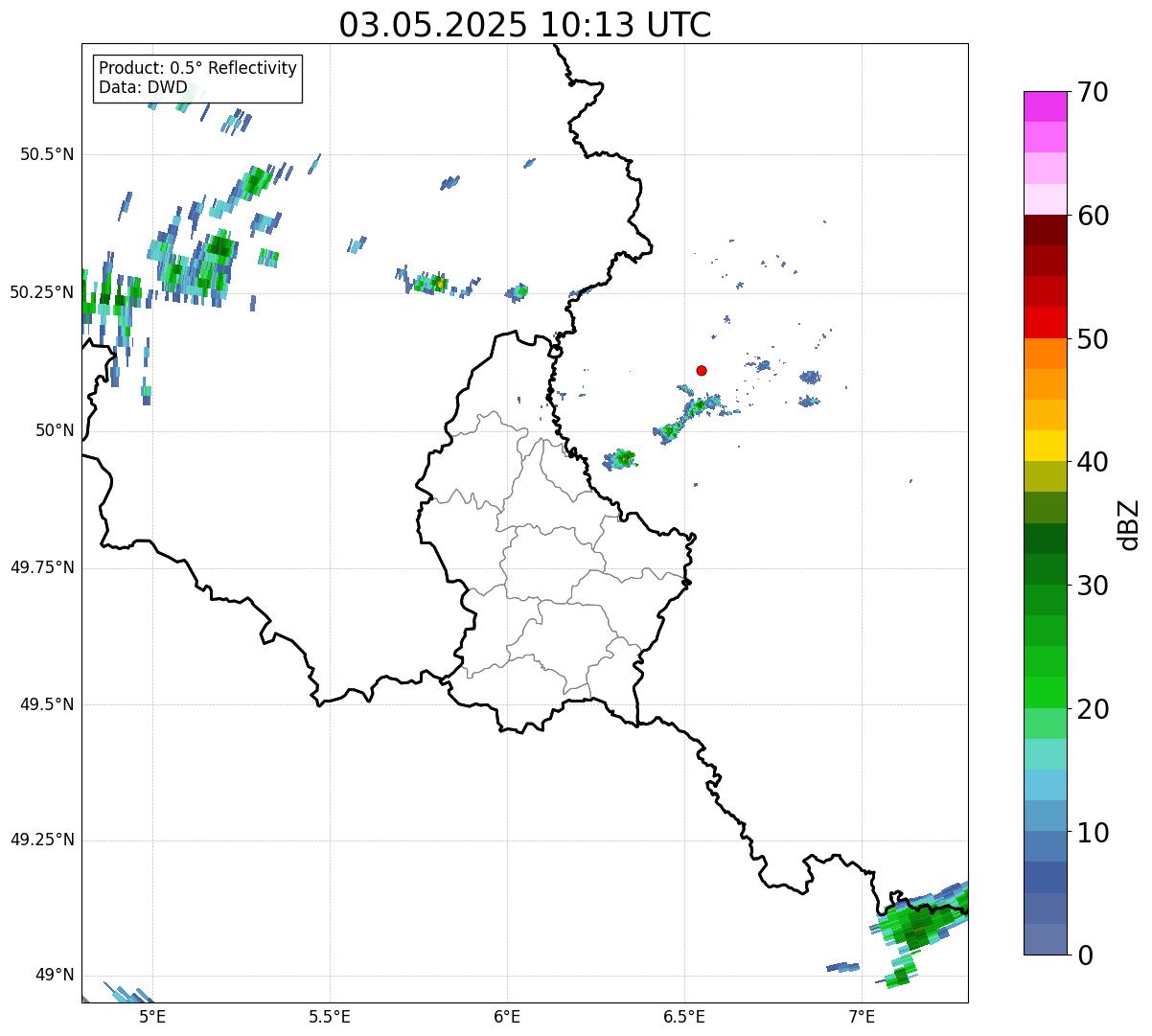Viewport: 1152px width, 1036px height.
Task: Click the bright red colorbar segment at 50
Action: point(1045,323)
